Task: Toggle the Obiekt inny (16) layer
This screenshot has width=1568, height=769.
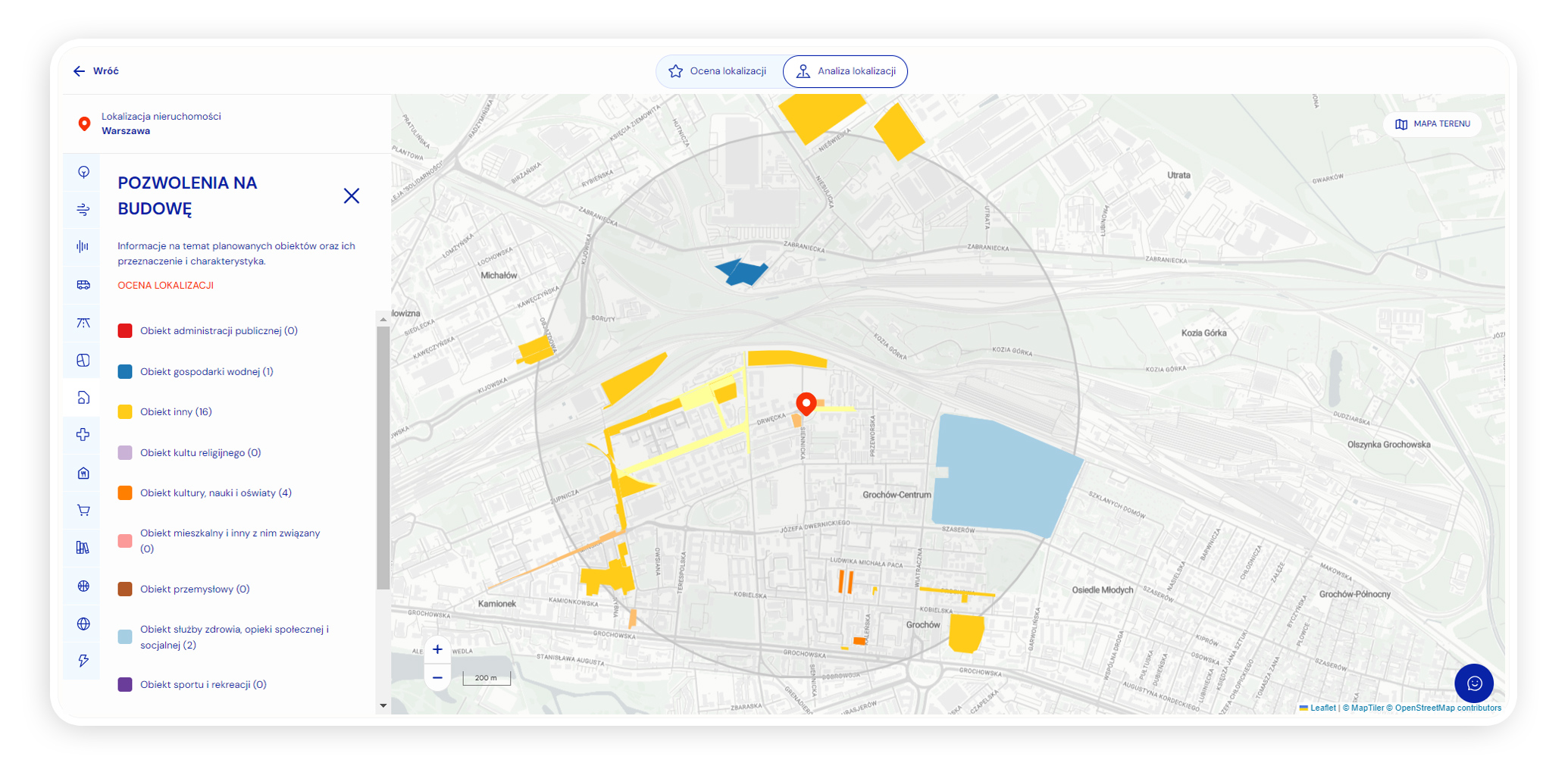Action: 176,412
